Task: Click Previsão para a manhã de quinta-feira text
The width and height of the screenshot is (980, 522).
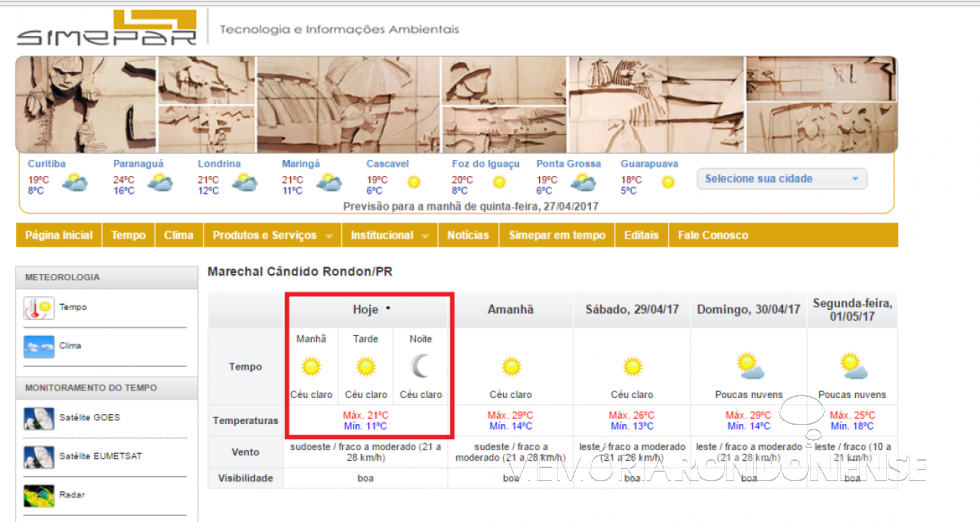Action: 471,206
